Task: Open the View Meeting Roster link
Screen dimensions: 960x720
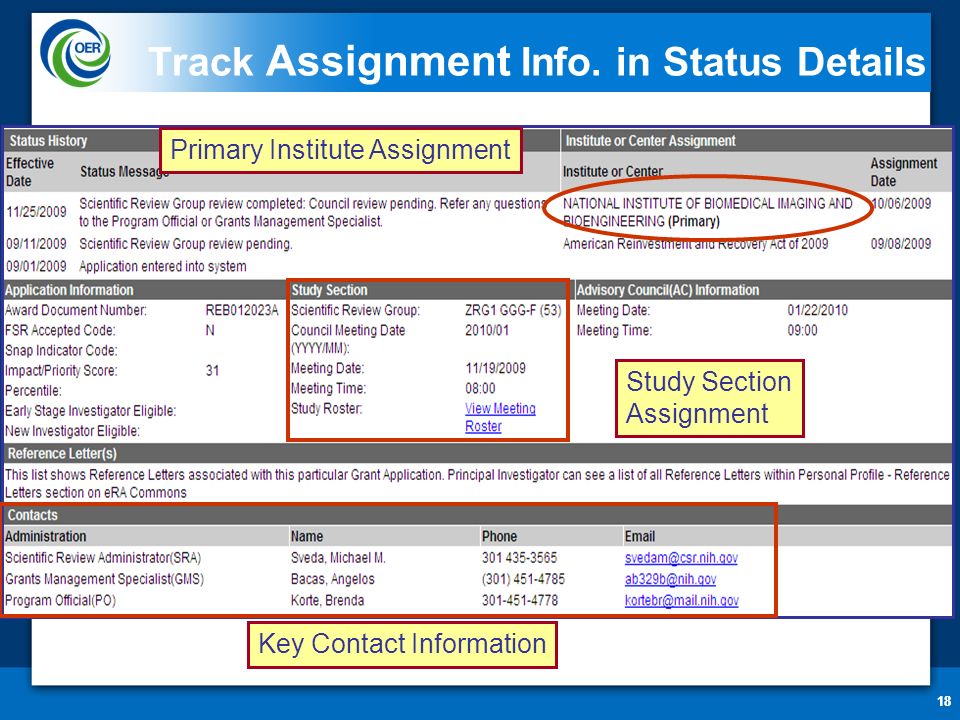Action: pos(500,417)
